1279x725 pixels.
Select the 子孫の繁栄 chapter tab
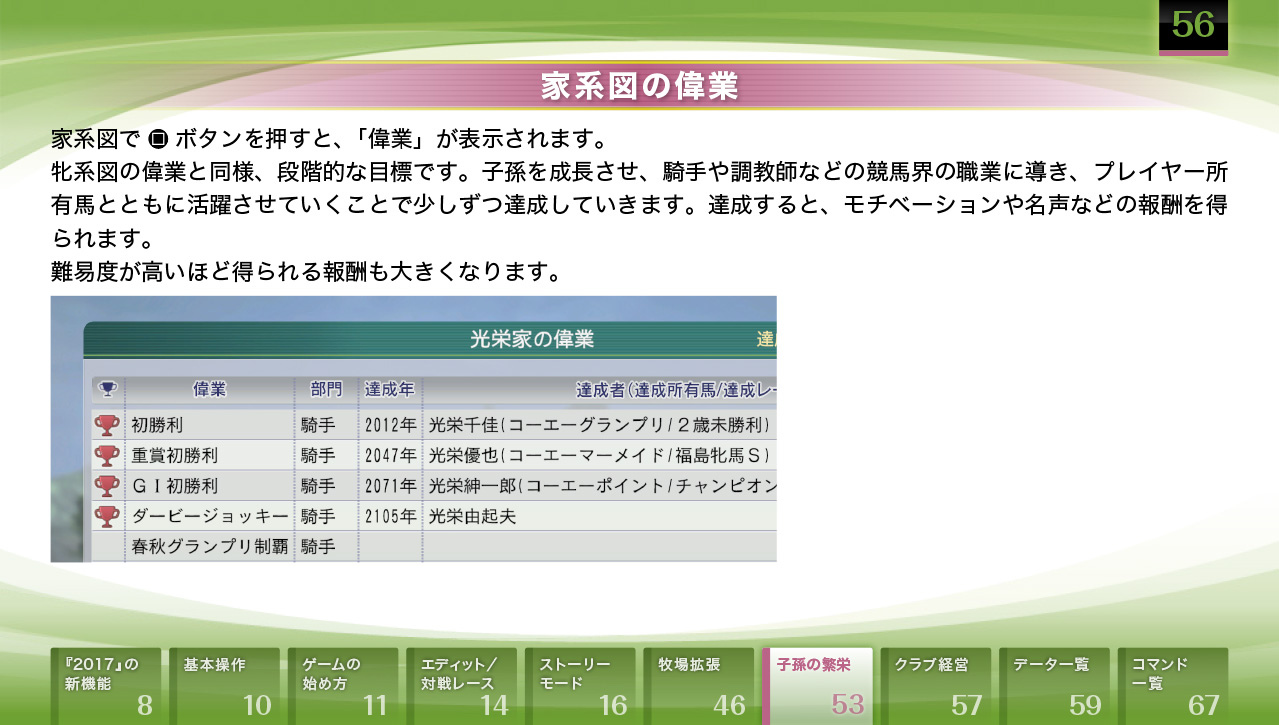point(818,686)
